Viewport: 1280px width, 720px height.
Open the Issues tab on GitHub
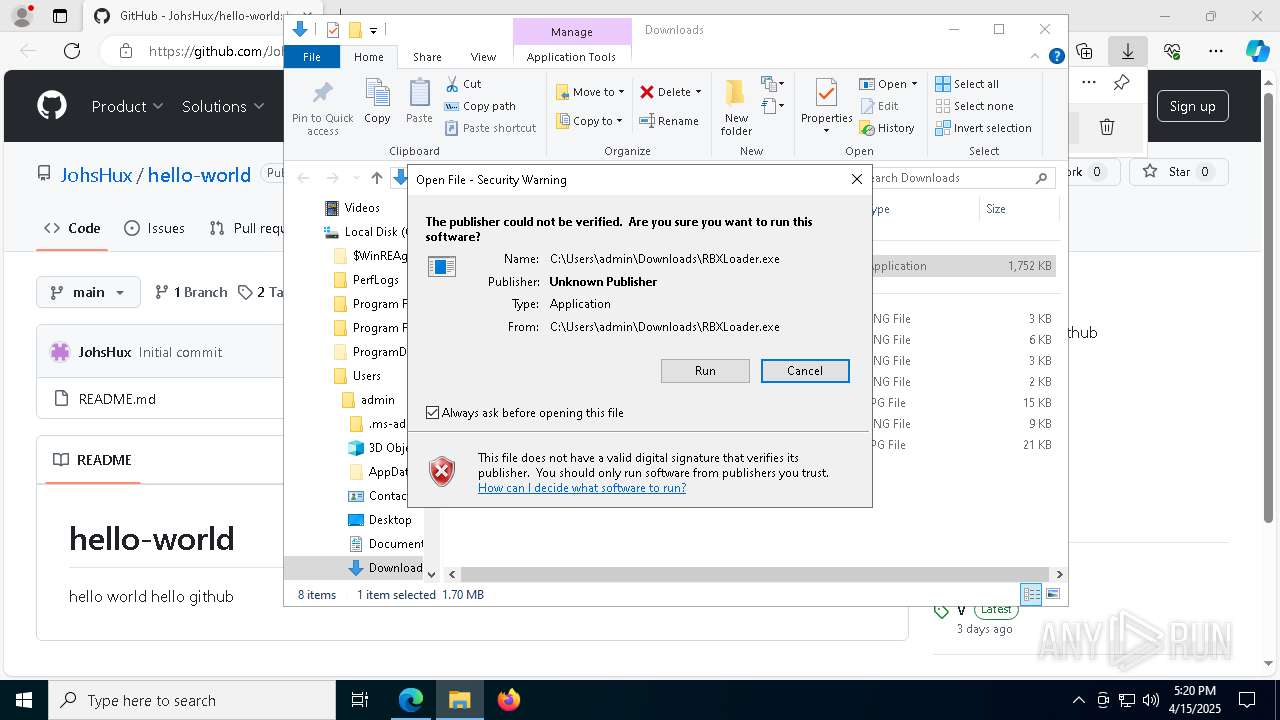click(x=154, y=228)
